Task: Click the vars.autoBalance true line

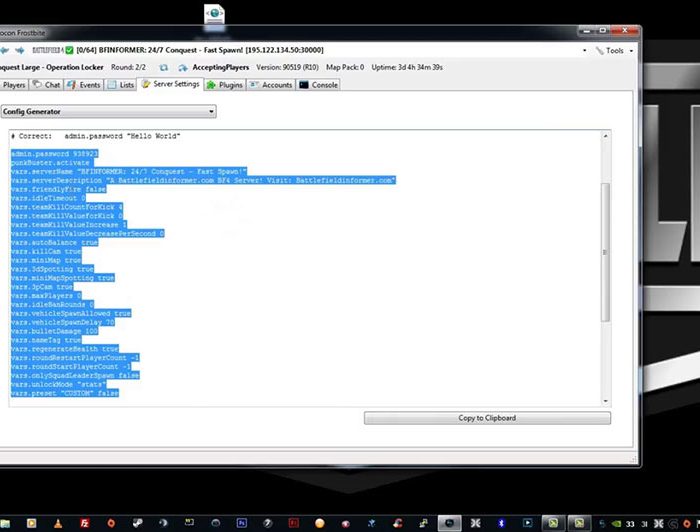Action: point(54,242)
